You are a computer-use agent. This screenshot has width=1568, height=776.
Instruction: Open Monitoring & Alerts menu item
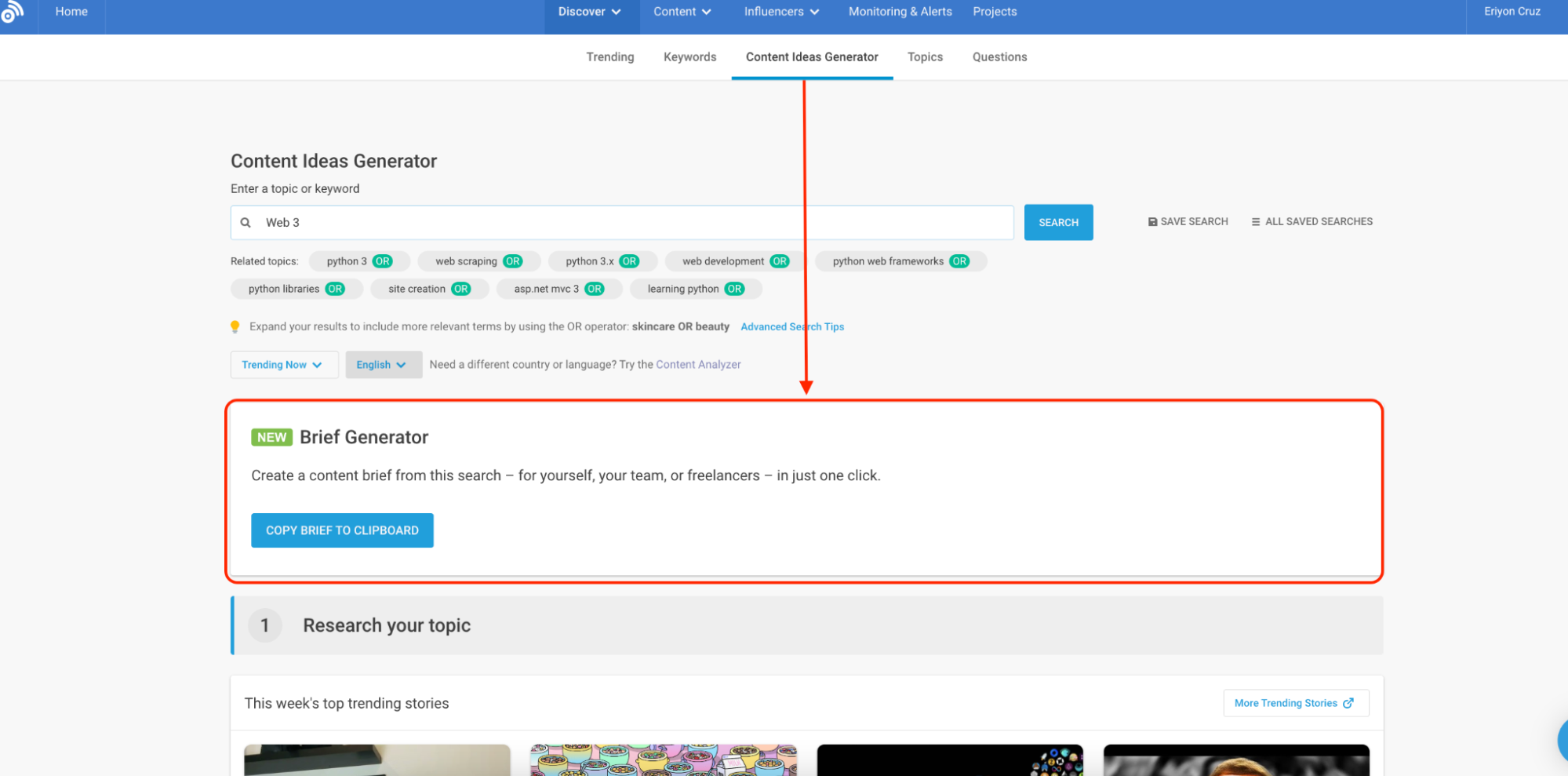click(x=900, y=12)
